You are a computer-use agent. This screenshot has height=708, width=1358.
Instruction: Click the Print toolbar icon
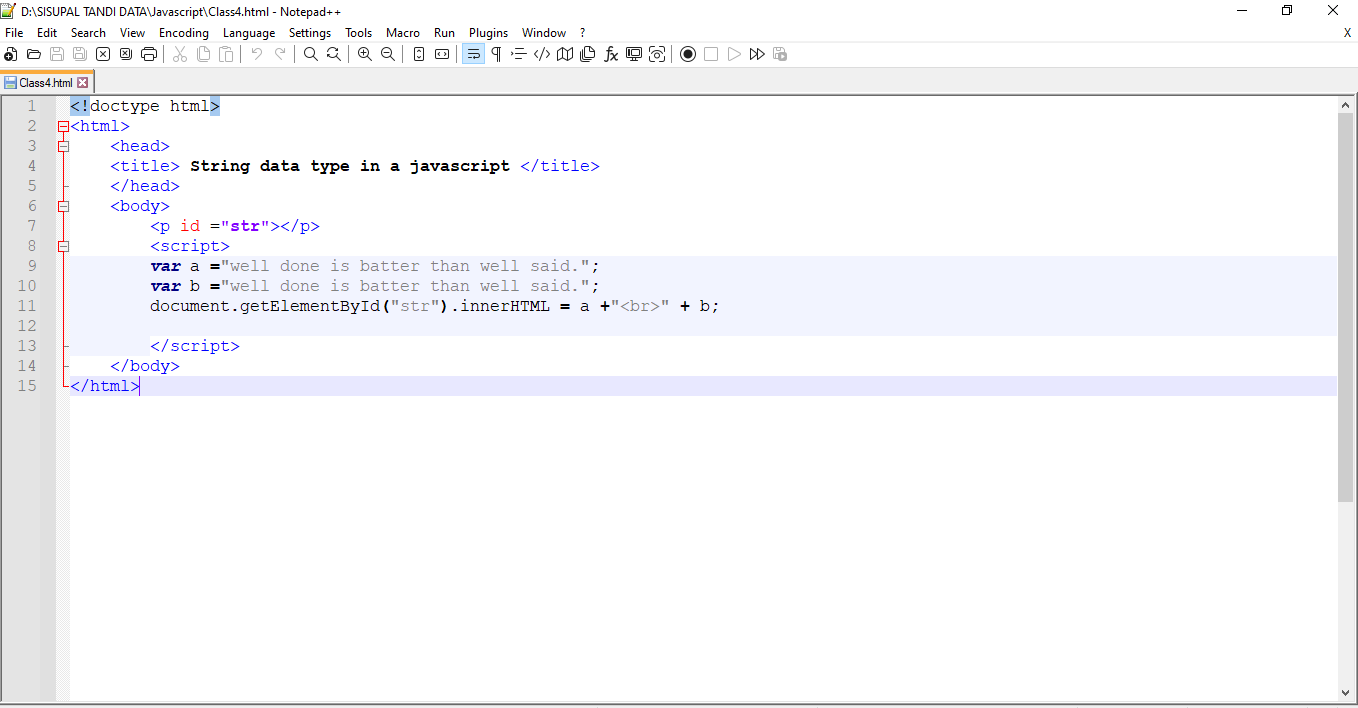click(149, 54)
